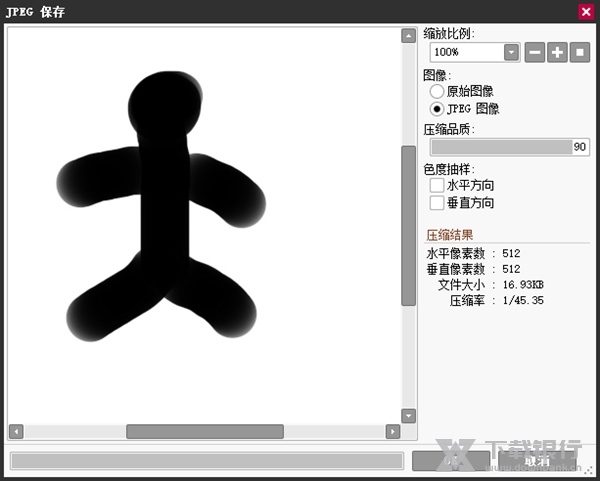
Task: Click the preview horizontal scrollbar thumb
Action: coord(204,431)
